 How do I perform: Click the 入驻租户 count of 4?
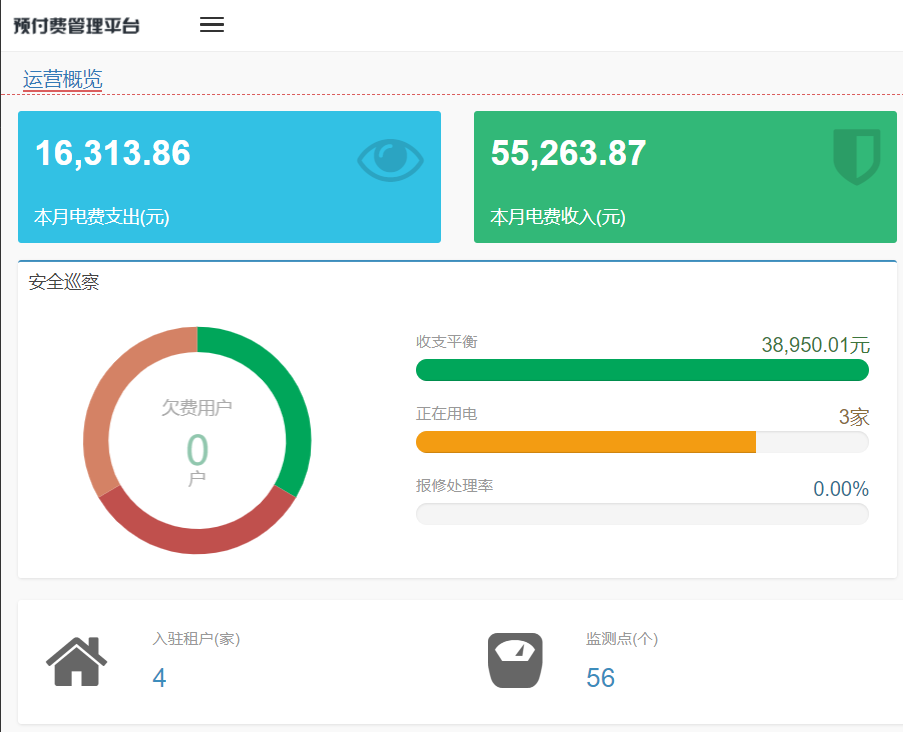point(159,678)
